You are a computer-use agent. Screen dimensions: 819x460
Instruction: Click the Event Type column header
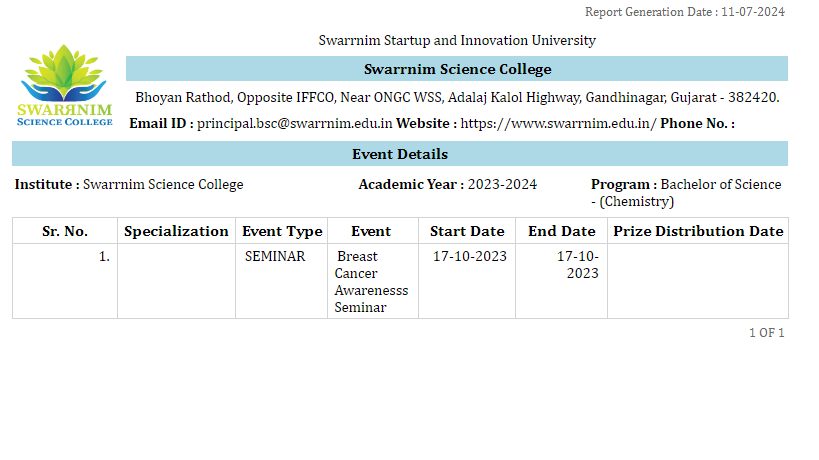point(282,231)
